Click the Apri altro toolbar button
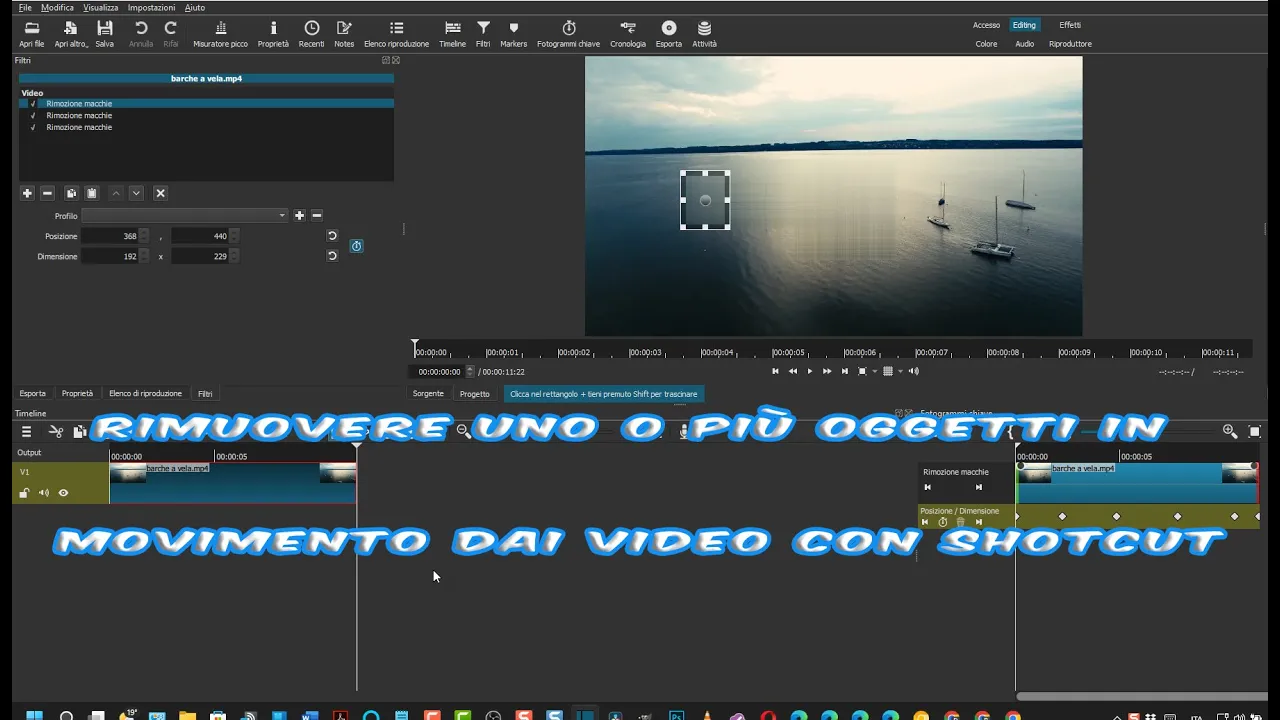Image resolution: width=1280 pixels, height=720 pixels. pos(71,34)
